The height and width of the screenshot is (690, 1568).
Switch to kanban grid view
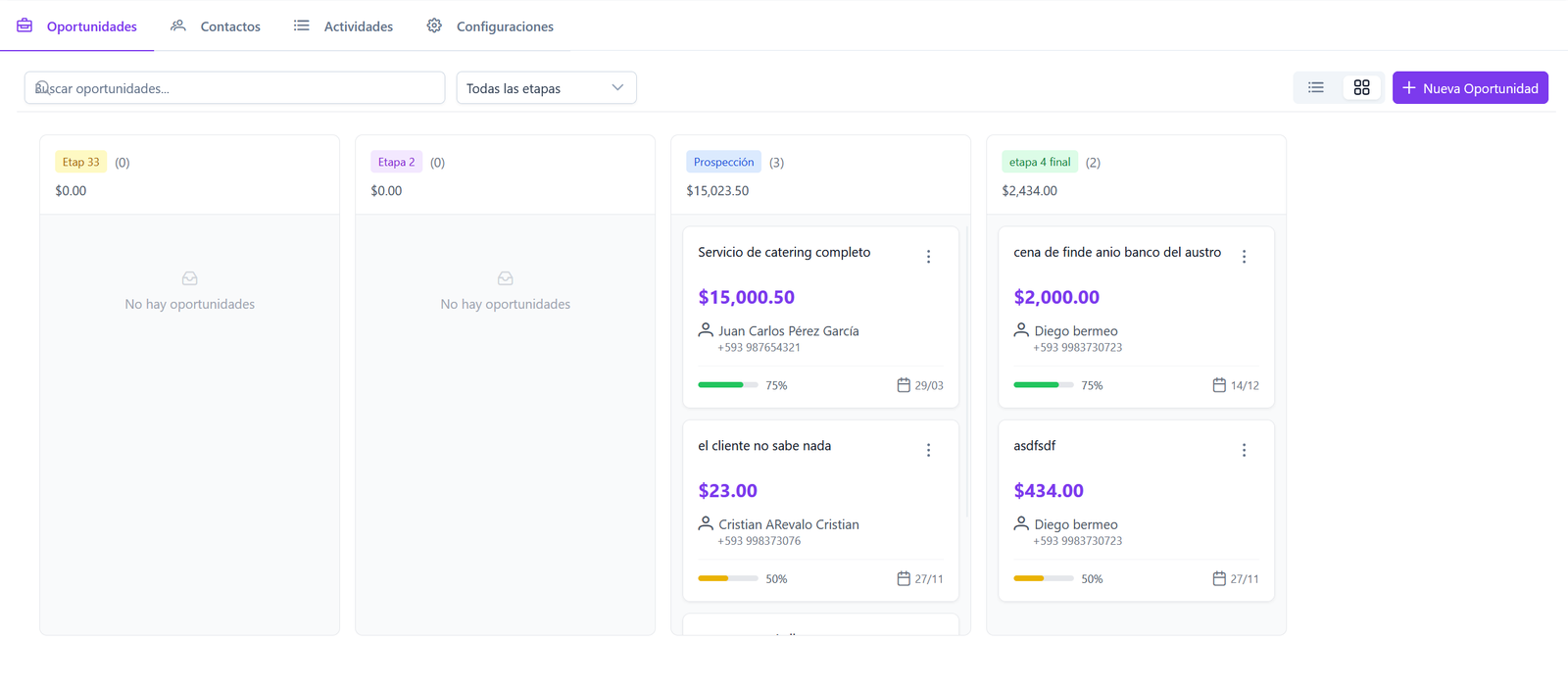click(1361, 88)
